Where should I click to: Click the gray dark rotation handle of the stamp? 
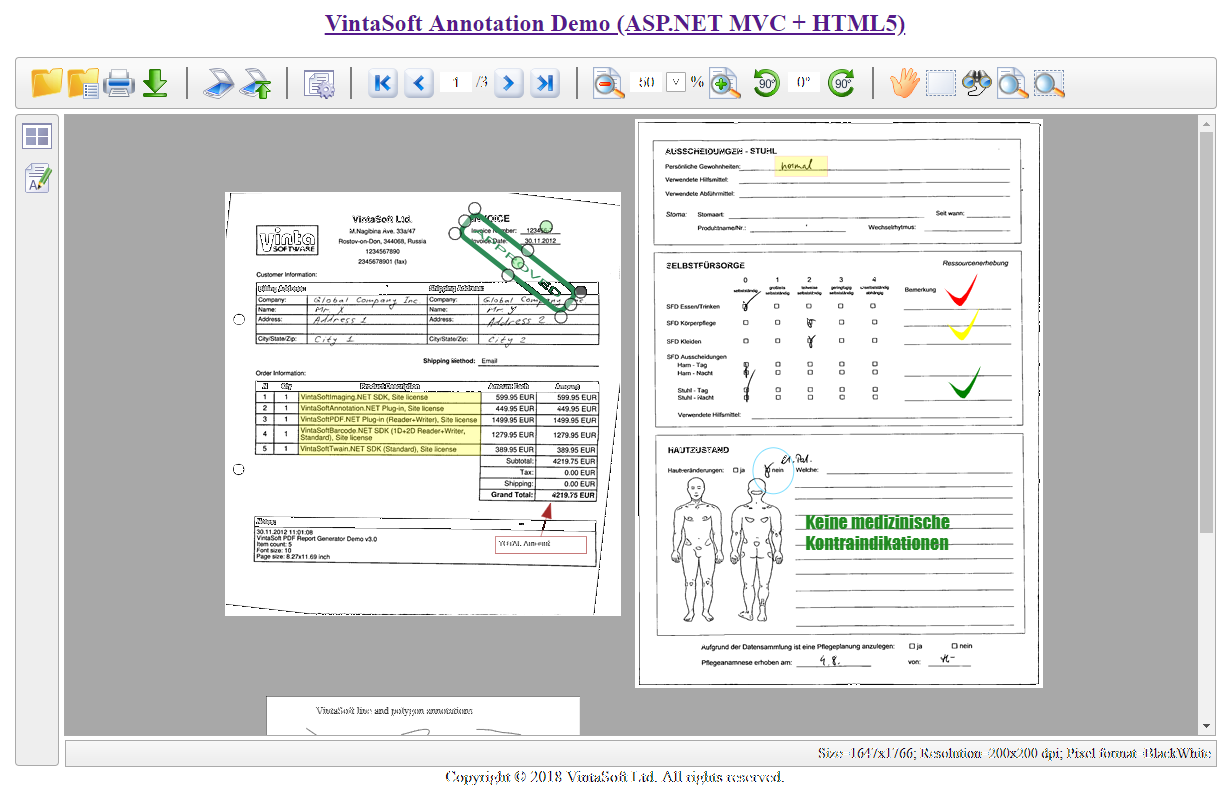pyautogui.click(x=581, y=291)
